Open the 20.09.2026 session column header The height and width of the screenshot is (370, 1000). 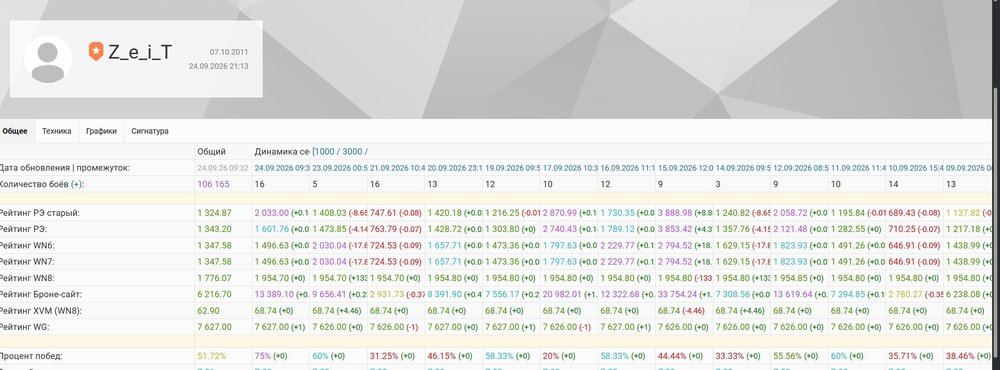(x=455, y=168)
